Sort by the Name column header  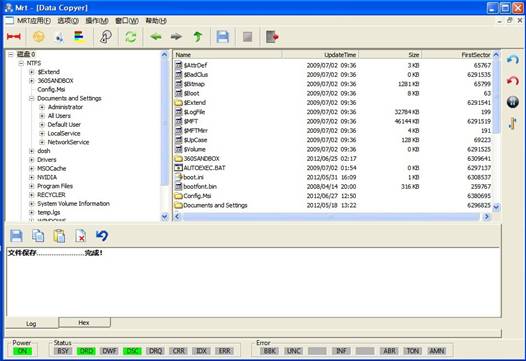pos(228,55)
